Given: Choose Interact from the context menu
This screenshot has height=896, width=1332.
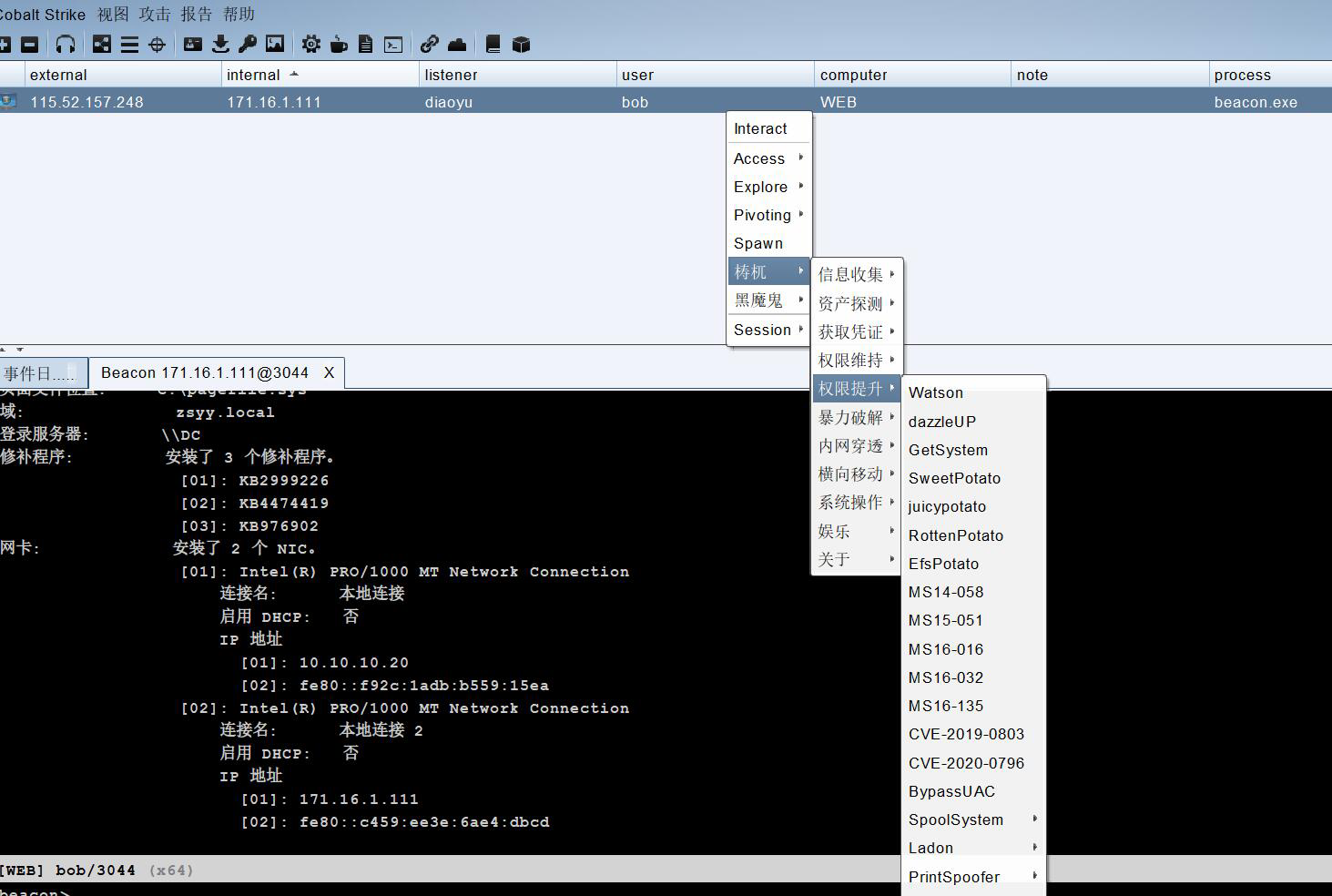Looking at the screenshot, I should [768, 128].
